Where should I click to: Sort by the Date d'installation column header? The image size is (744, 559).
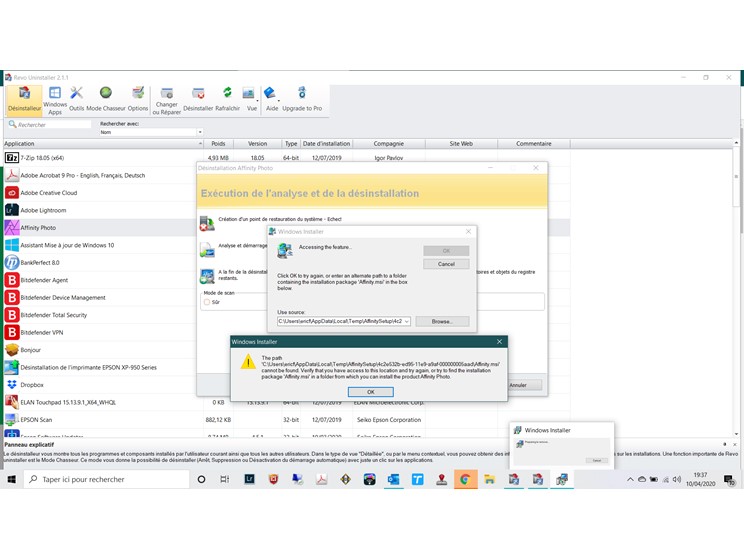click(326, 143)
